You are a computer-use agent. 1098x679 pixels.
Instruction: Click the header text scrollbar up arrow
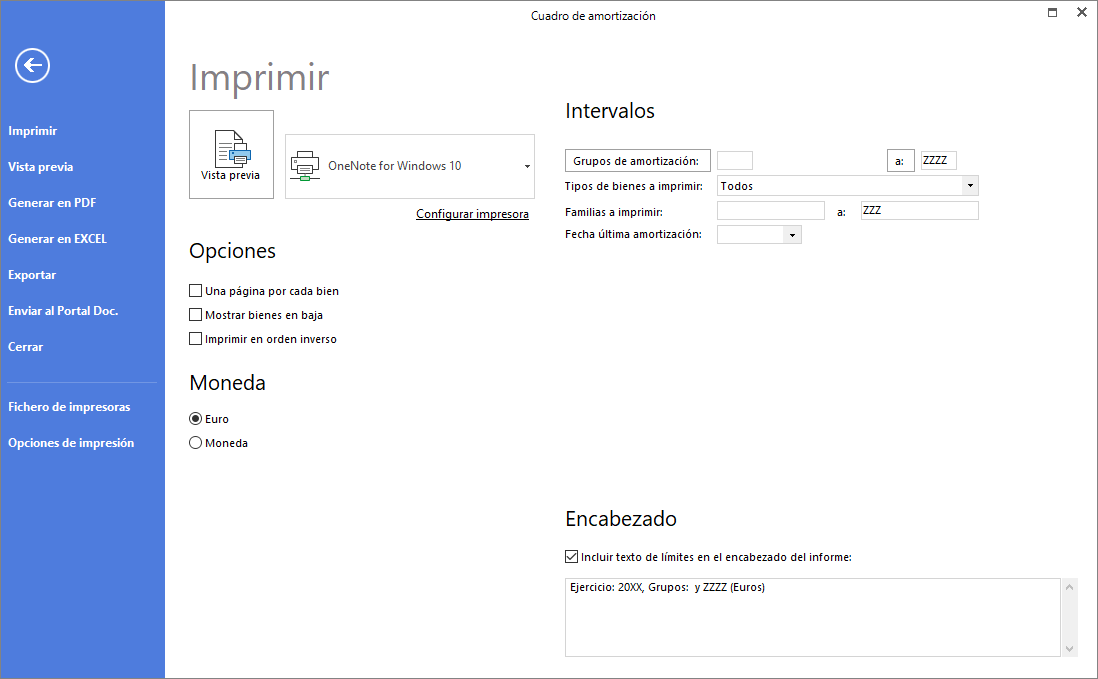pos(1069,587)
